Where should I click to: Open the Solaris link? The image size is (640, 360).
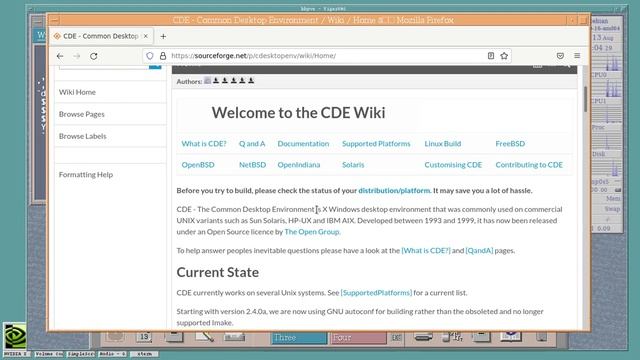(353, 165)
